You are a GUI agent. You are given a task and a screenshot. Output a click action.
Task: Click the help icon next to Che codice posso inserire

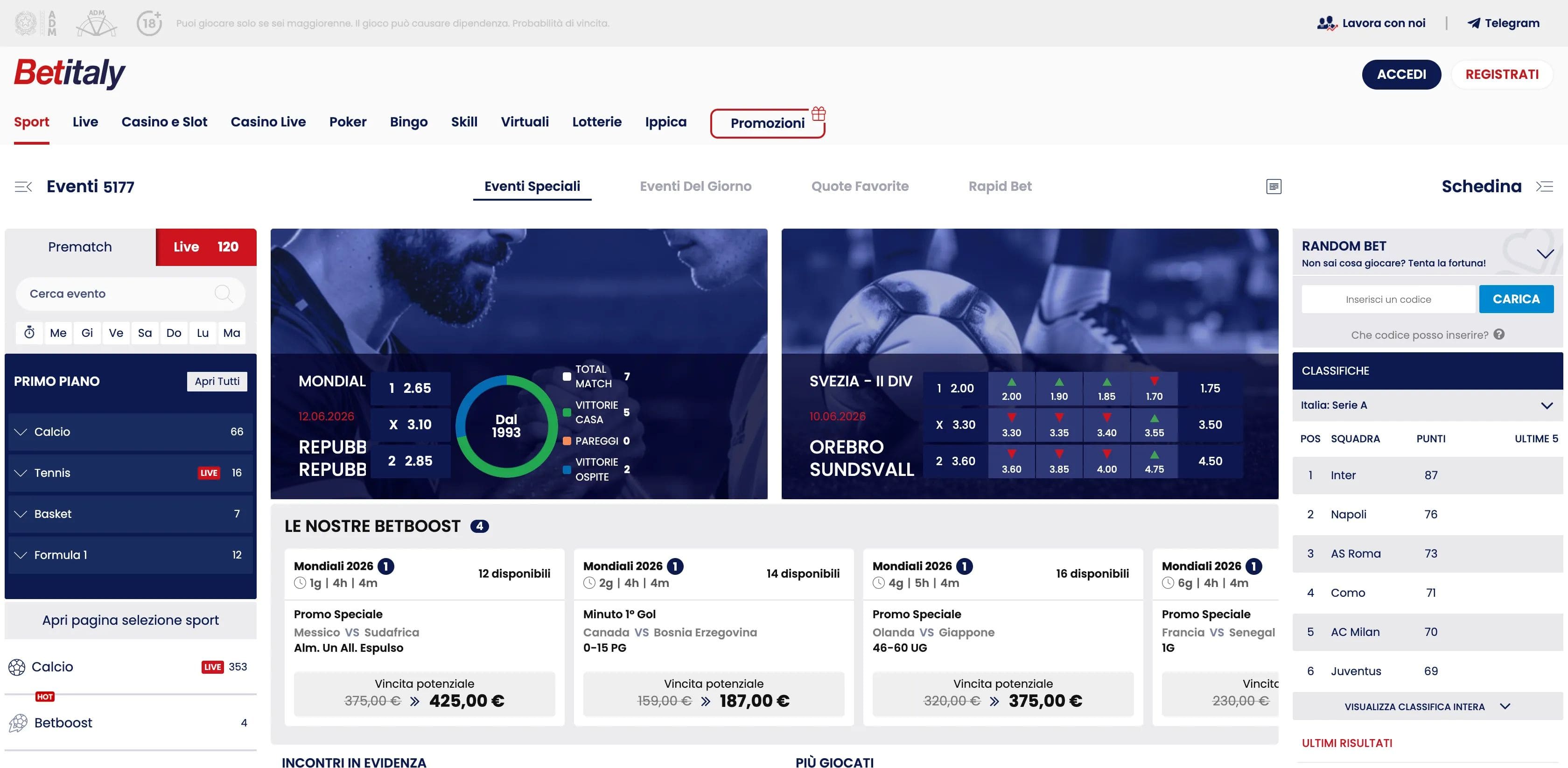coord(1499,334)
